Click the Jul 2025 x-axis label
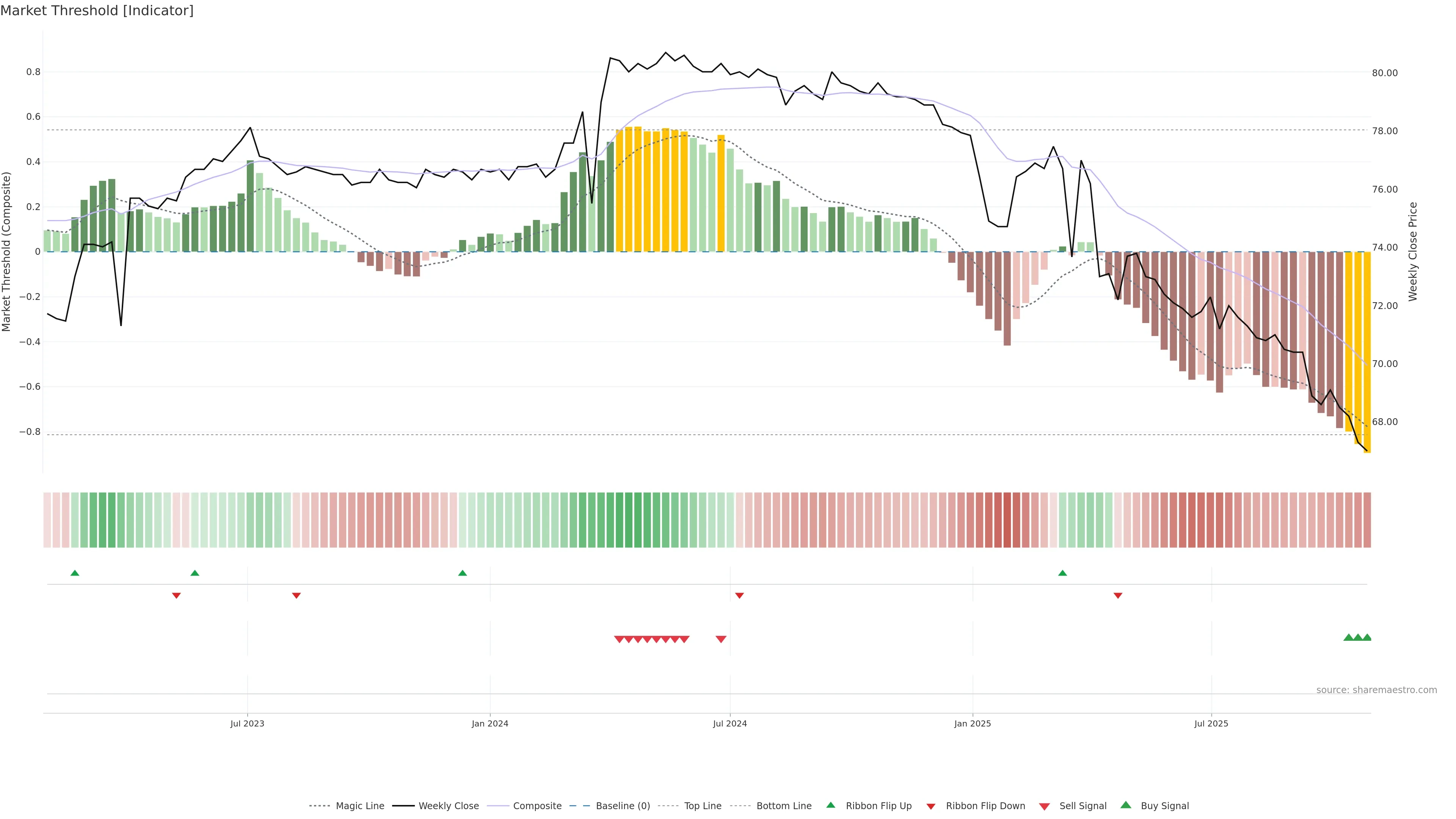This screenshot has height=819, width=1456. click(1211, 723)
